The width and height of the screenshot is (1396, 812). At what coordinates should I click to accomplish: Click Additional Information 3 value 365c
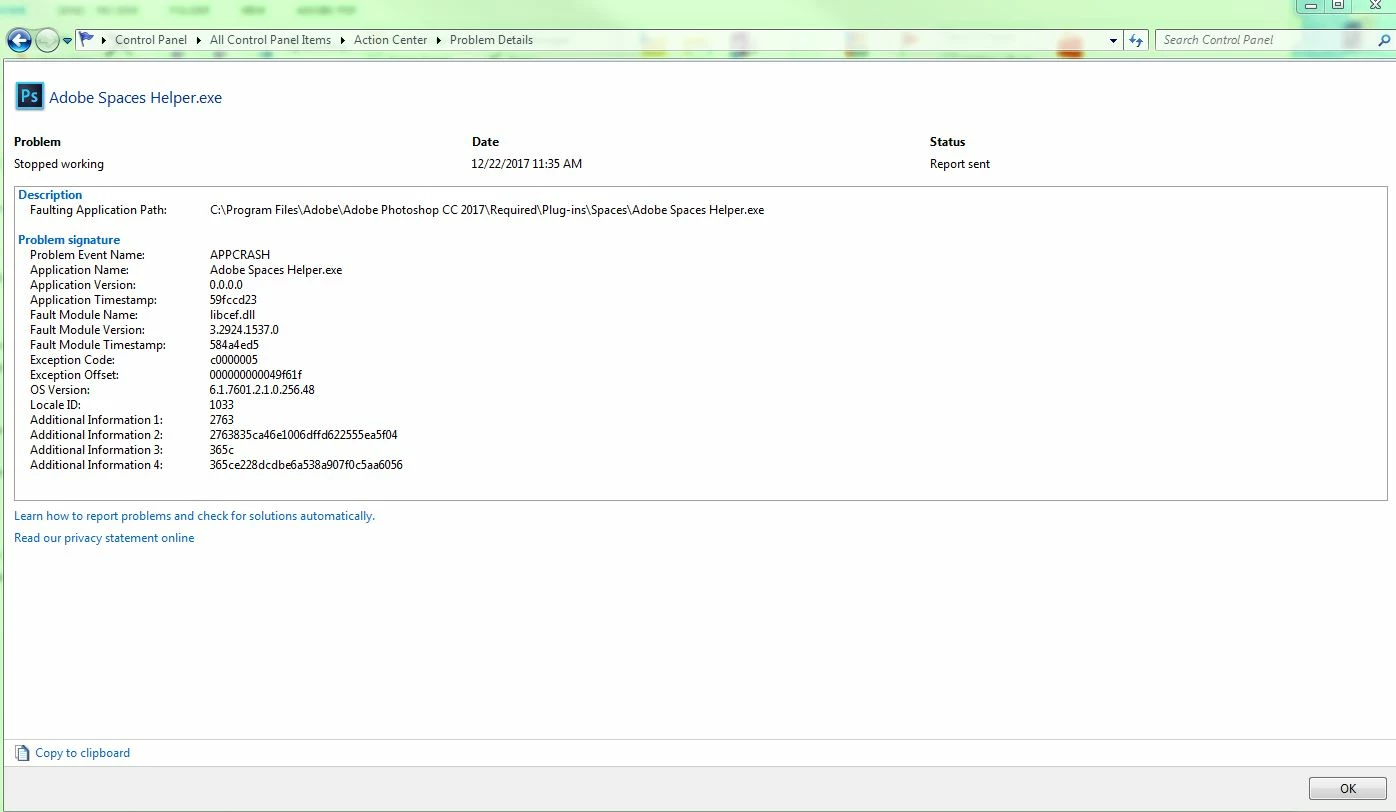pos(221,450)
